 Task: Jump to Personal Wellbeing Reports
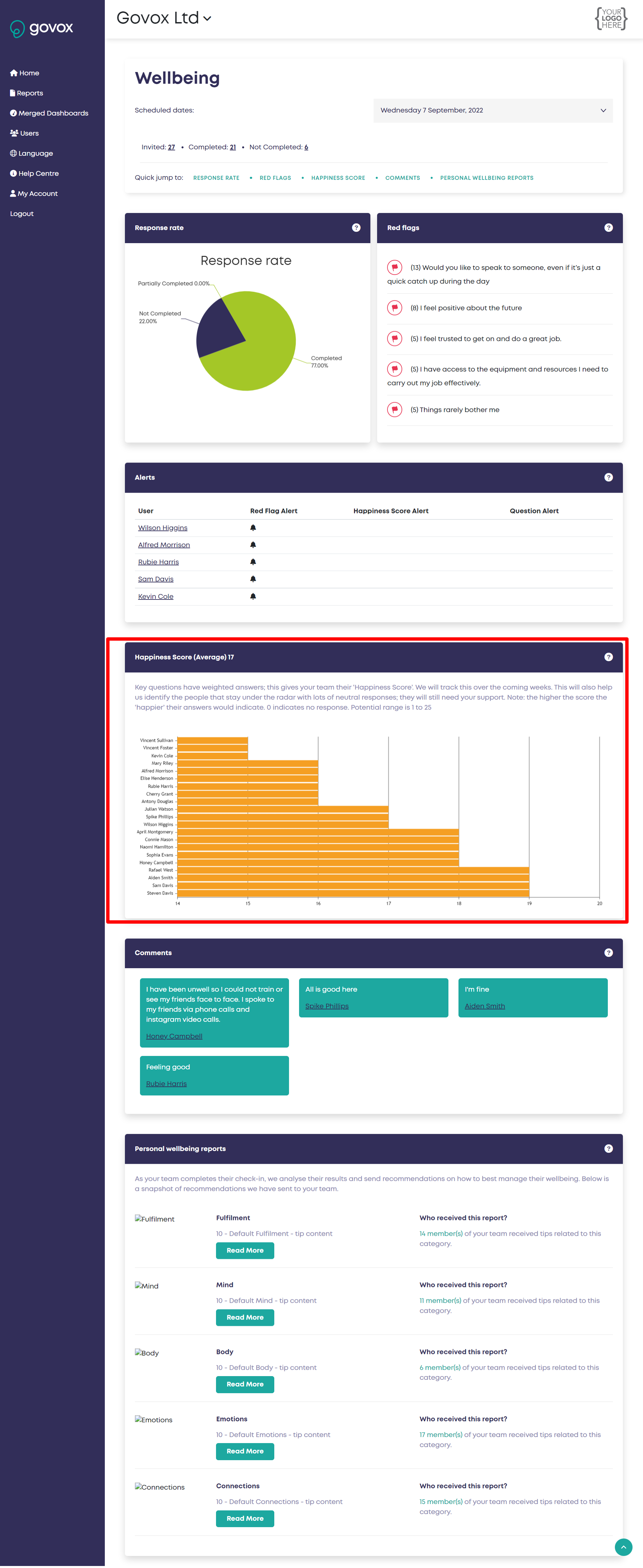[x=487, y=178]
